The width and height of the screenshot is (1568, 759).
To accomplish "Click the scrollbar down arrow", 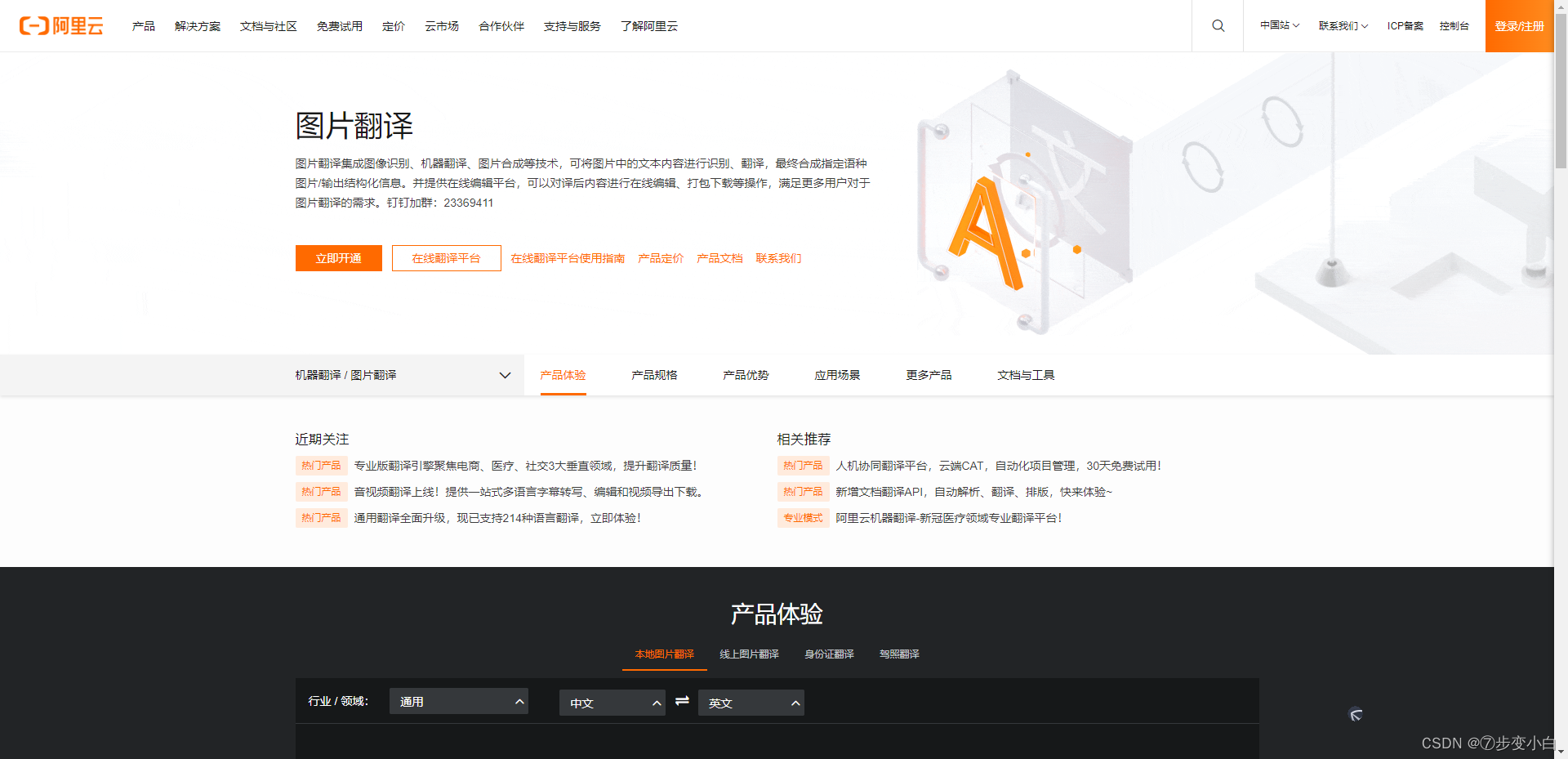I will 1561,752.
